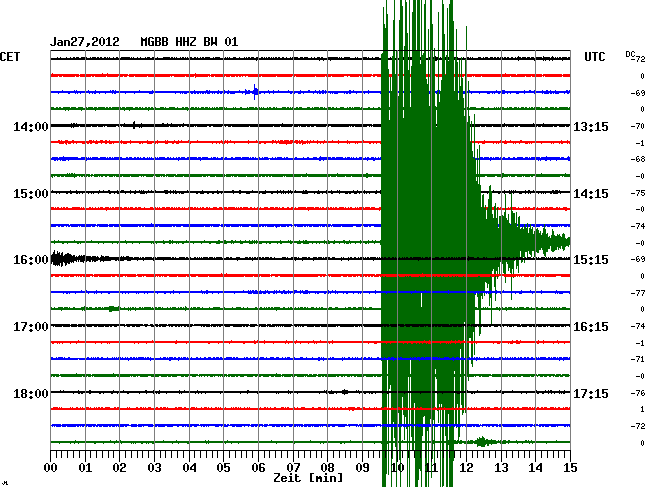The width and height of the screenshot is (650, 494).
Task: Click the small black blip on the 14:00 trace
Action: (x=134, y=125)
